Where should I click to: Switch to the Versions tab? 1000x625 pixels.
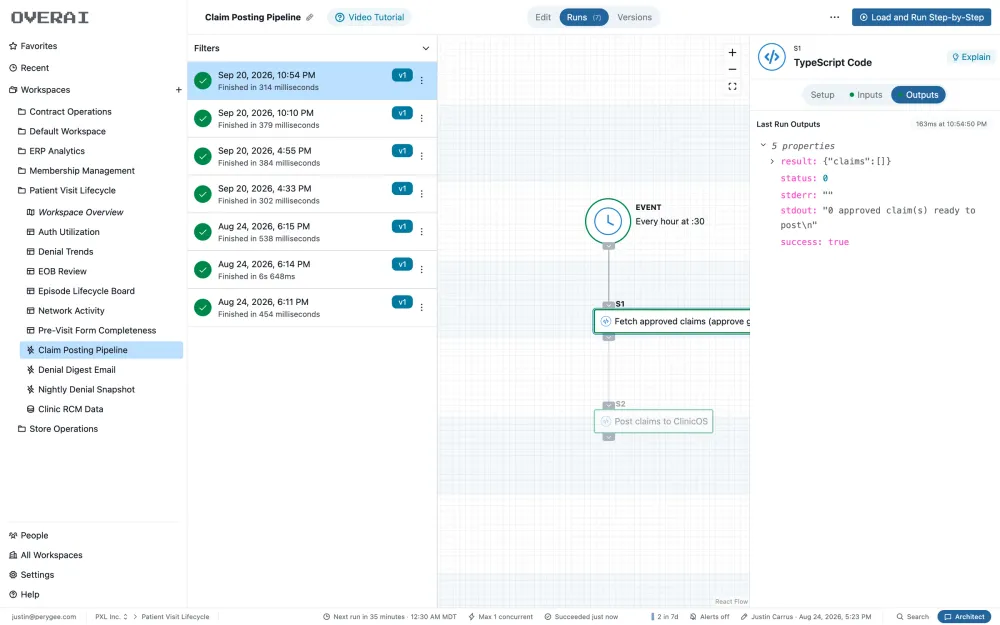(634, 17)
